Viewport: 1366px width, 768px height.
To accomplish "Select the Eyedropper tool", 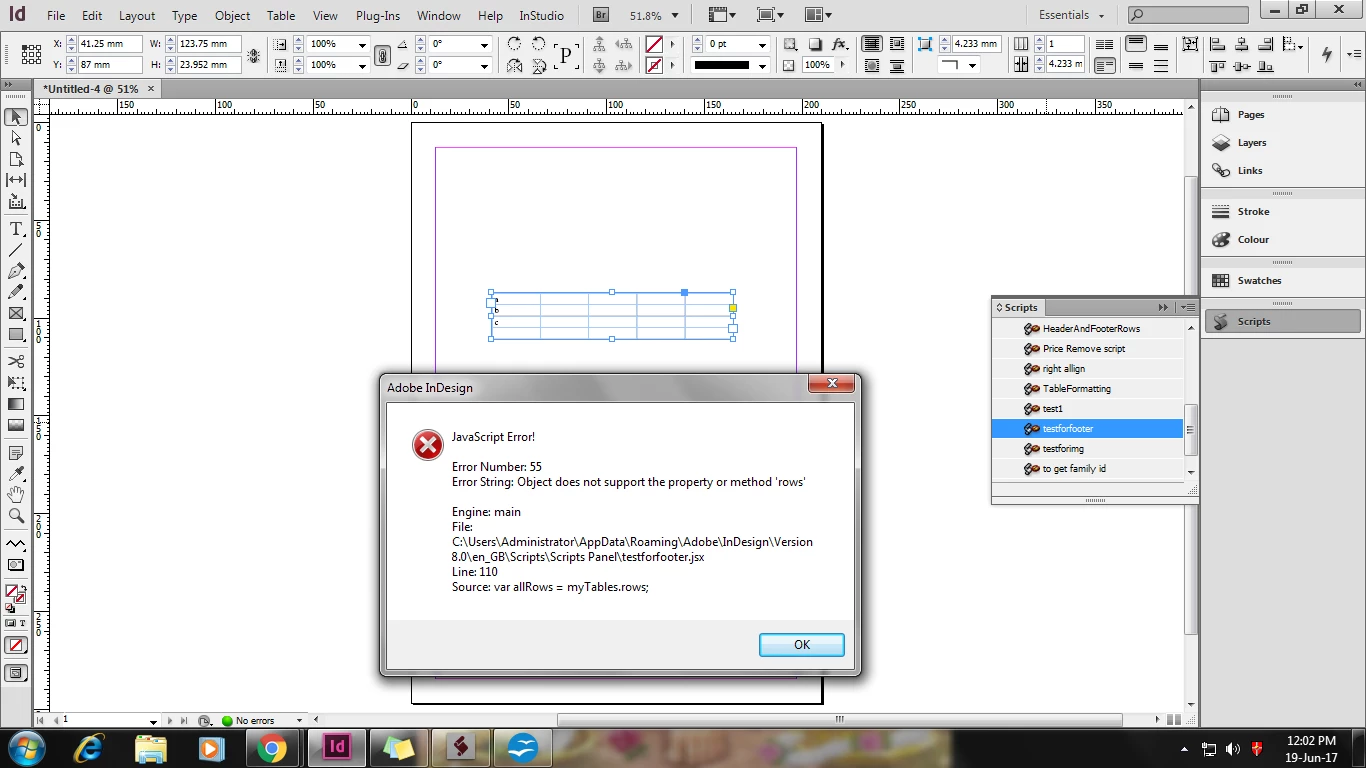I will point(16,474).
